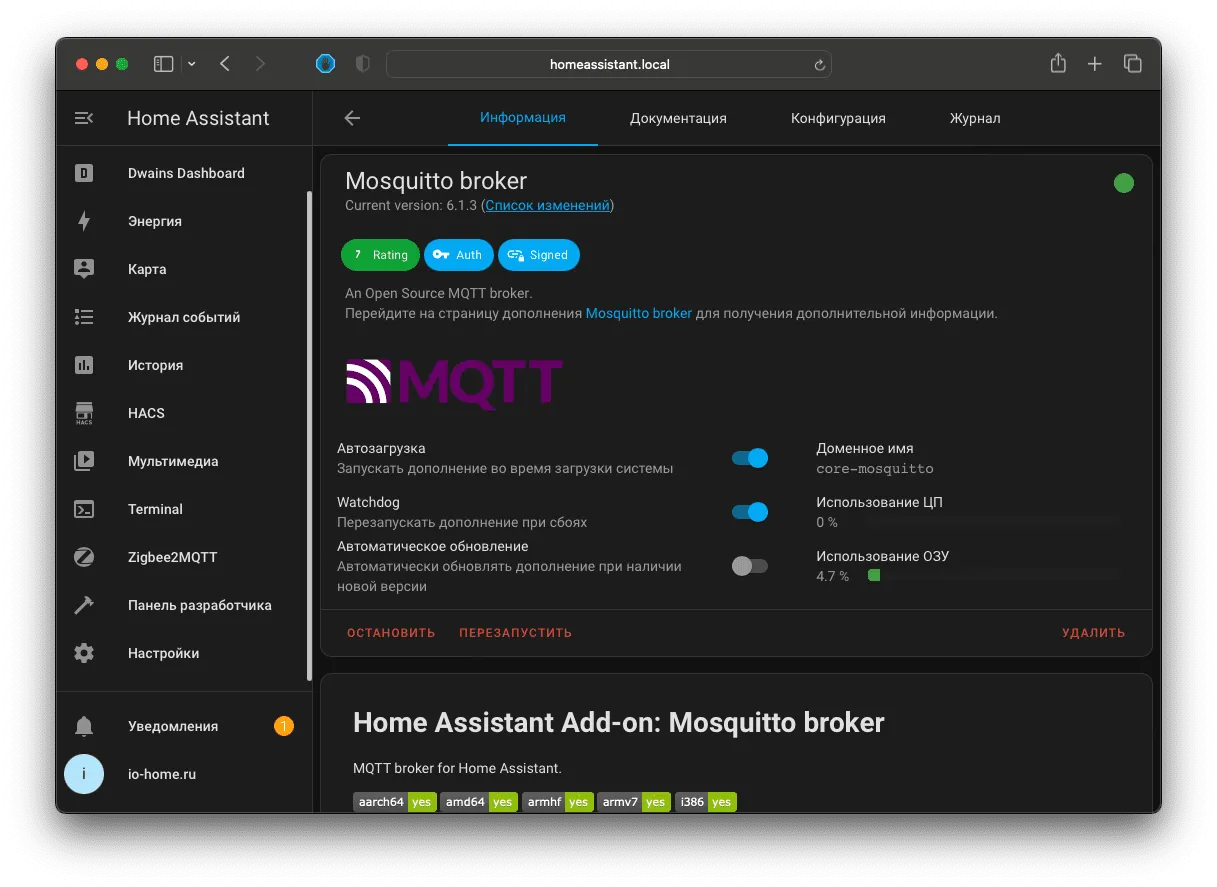Enable Автоматическое обновление switch
Image resolution: width=1217 pixels, height=887 pixels.
(x=750, y=566)
